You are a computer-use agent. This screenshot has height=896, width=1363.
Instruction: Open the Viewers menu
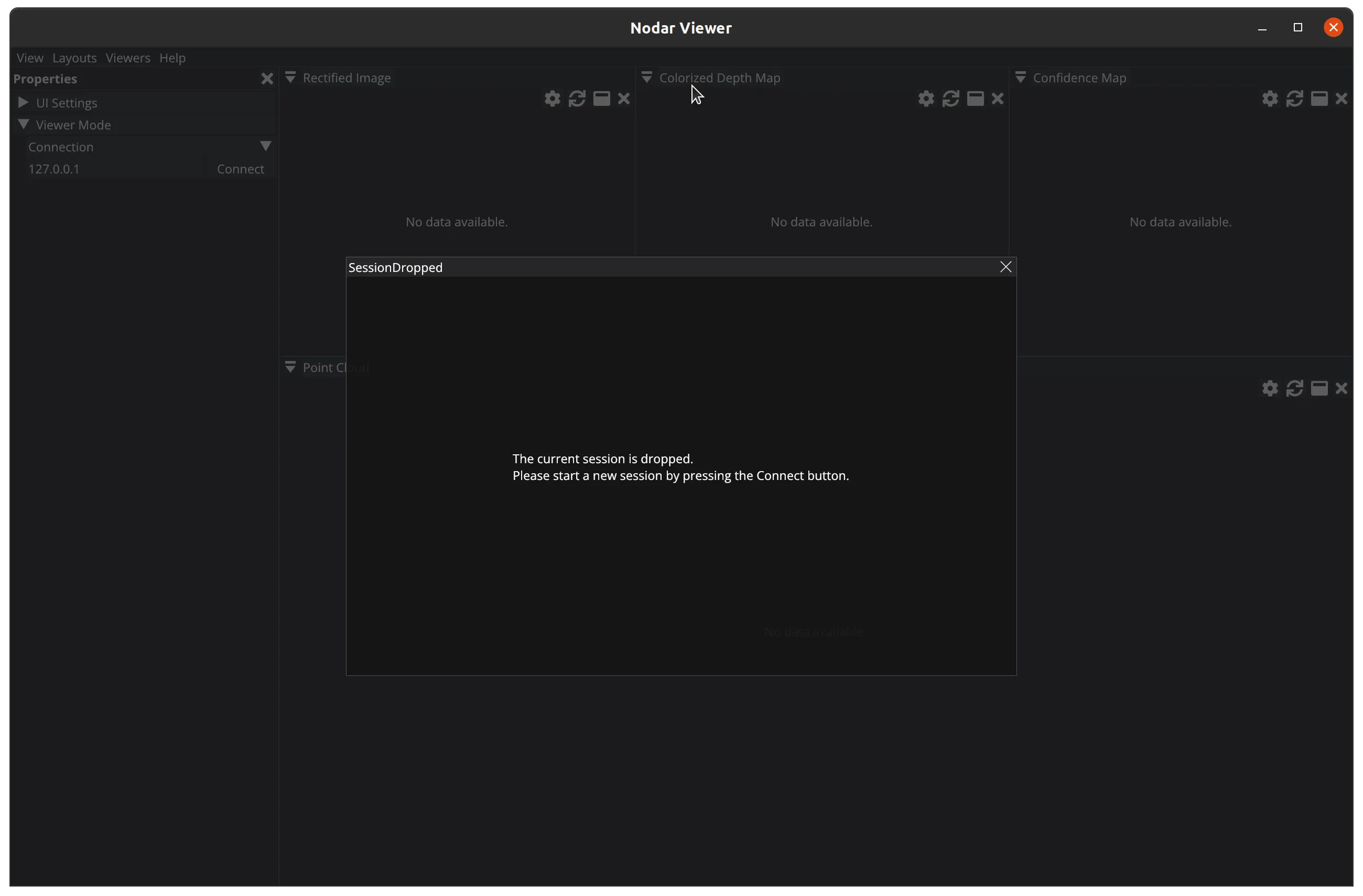pos(128,58)
